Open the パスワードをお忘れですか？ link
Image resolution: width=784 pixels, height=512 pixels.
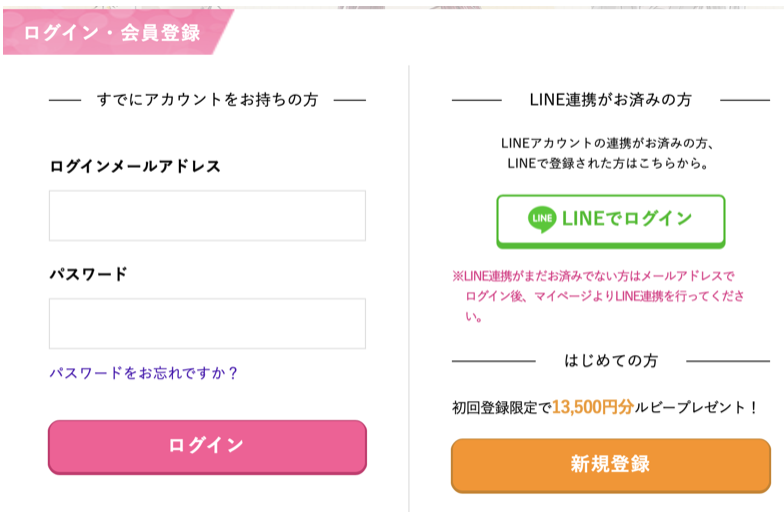point(144,373)
